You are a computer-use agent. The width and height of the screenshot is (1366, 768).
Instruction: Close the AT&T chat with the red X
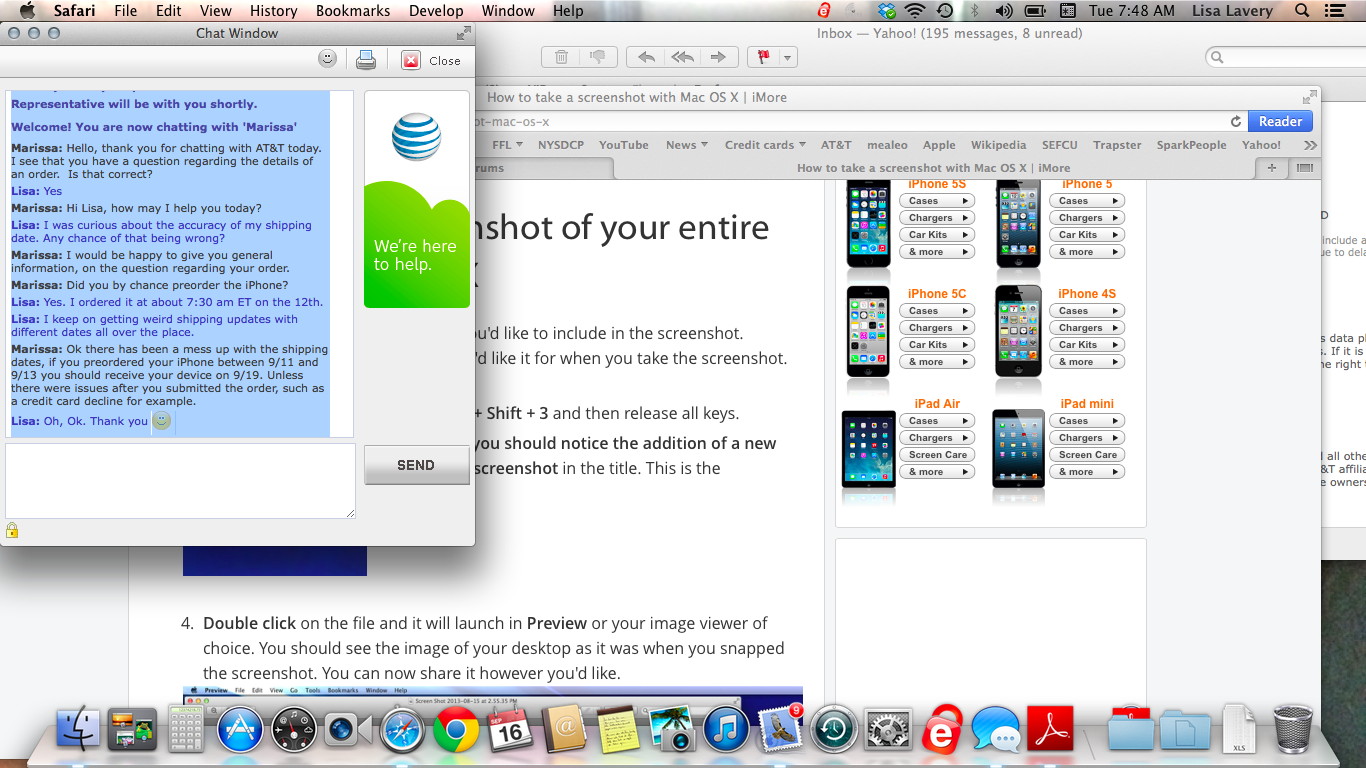(411, 60)
